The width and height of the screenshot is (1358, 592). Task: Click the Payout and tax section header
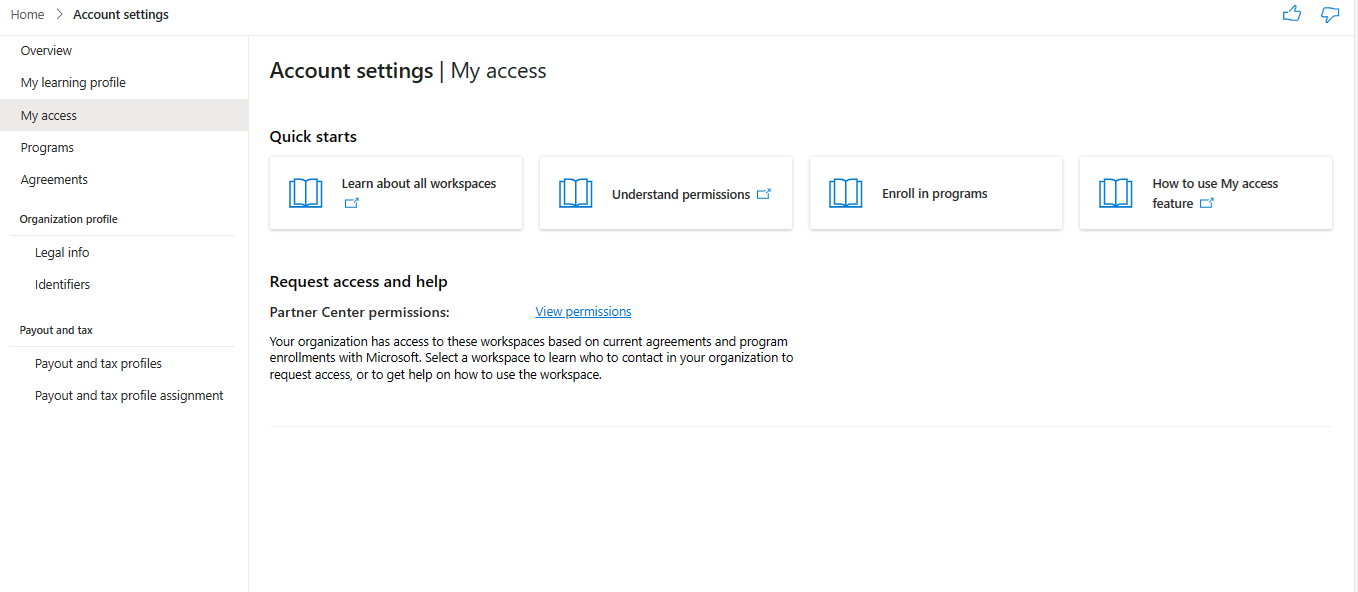[56, 330]
